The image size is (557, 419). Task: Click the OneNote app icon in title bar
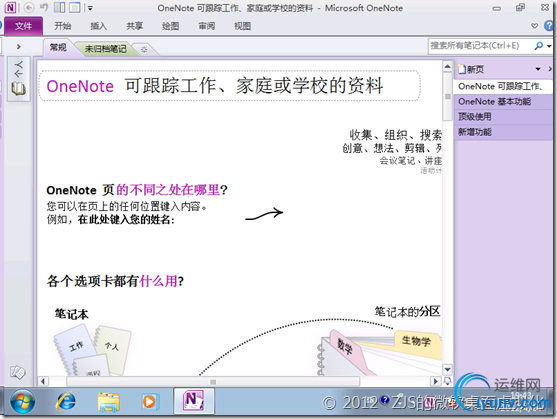10,7
